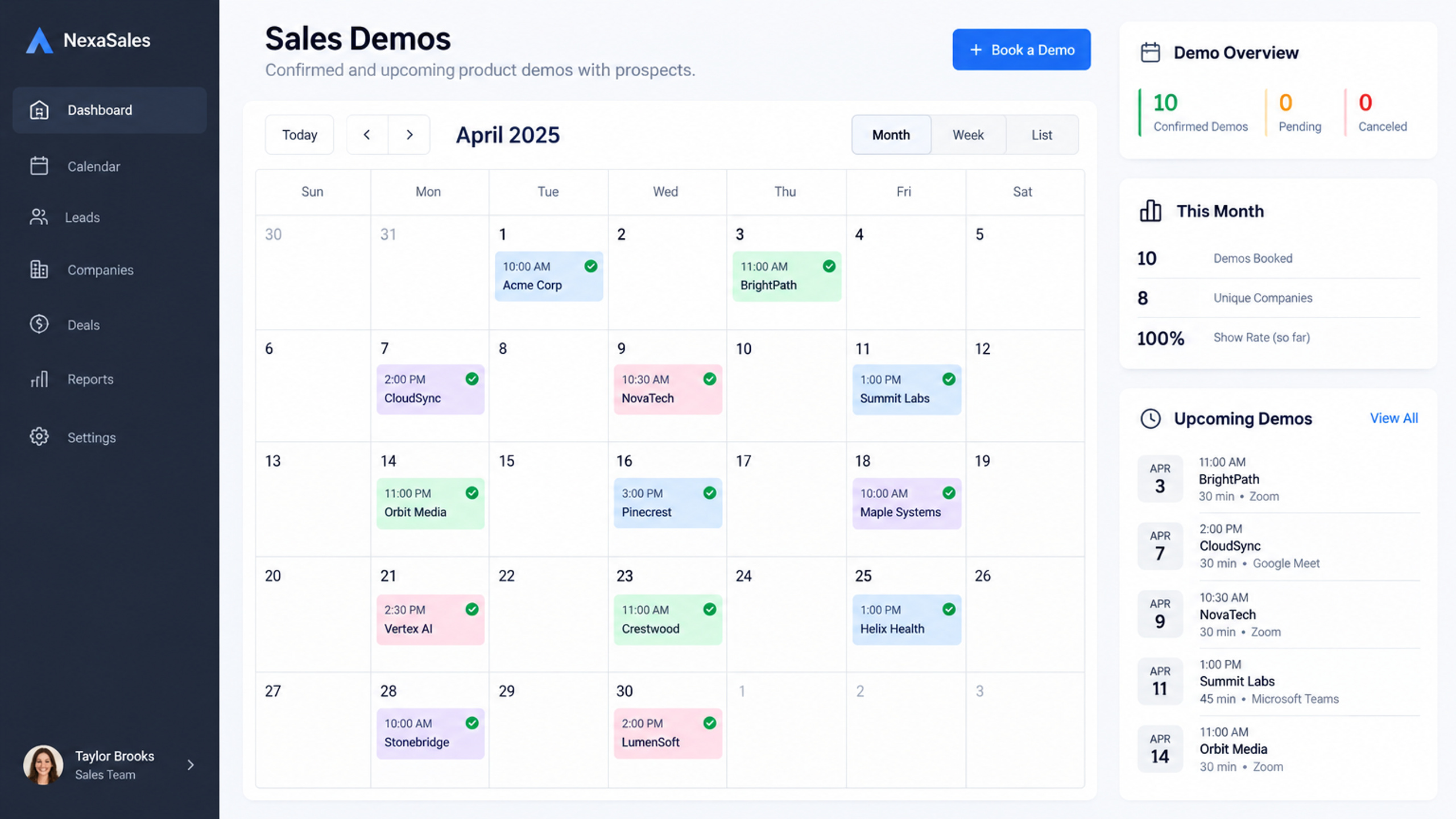Select the APR 11 date badge
Image resolution: width=1456 pixels, height=819 pixels.
tap(1160, 681)
